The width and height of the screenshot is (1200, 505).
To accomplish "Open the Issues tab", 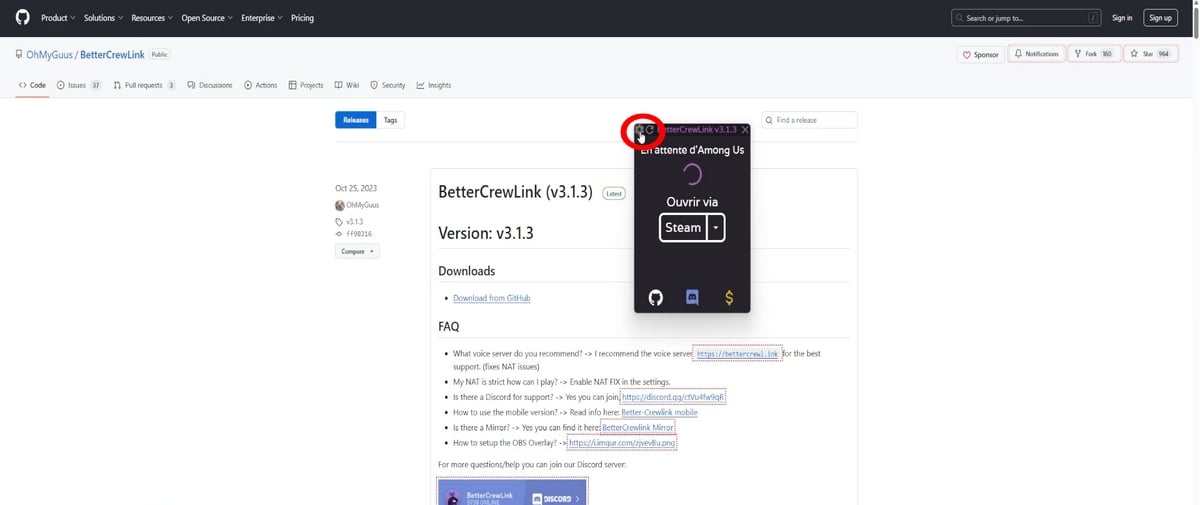I will (78, 85).
